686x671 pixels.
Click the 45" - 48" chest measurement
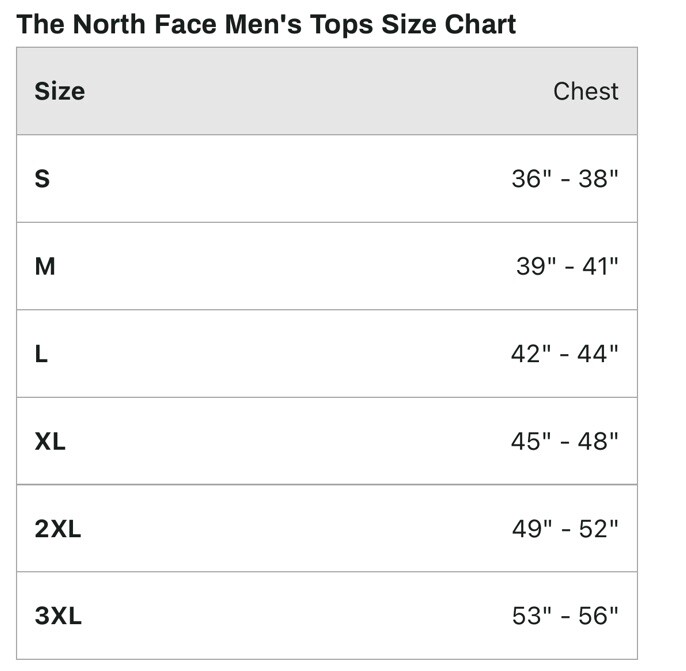pyautogui.click(x=565, y=441)
